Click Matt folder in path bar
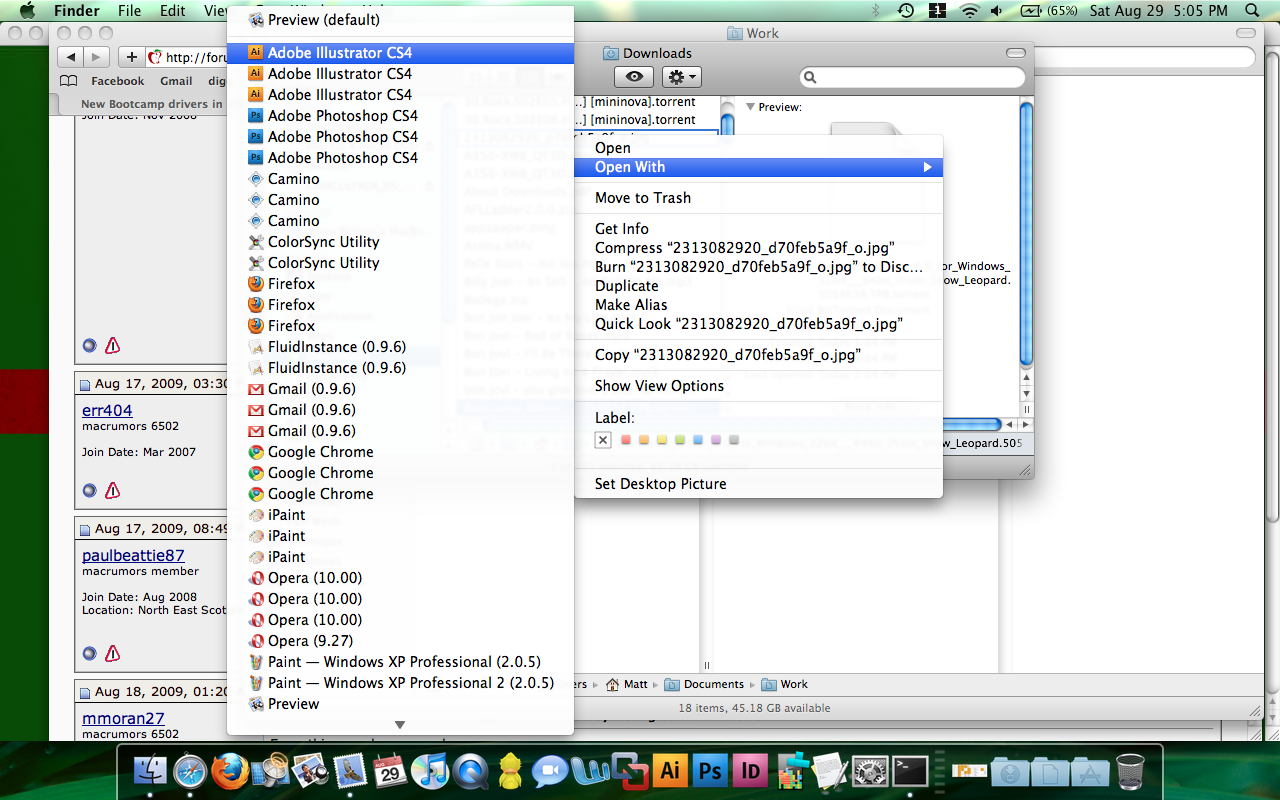Viewport: 1280px width, 800px height. (x=626, y=685)
